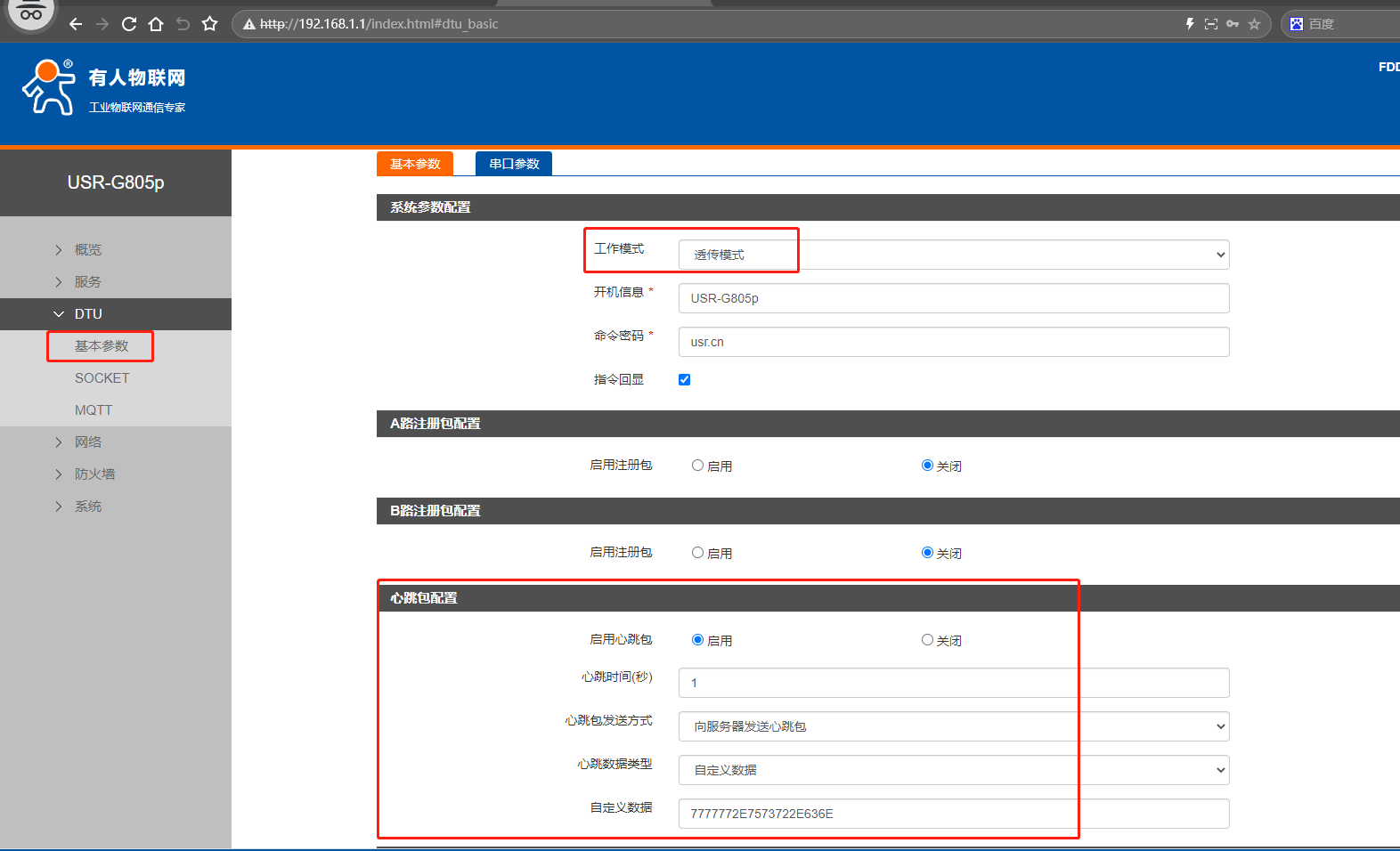Viewport: 1400px width, 851px height.
Task: Open the 工作模式 dropdown
Action: click(953, 255)
